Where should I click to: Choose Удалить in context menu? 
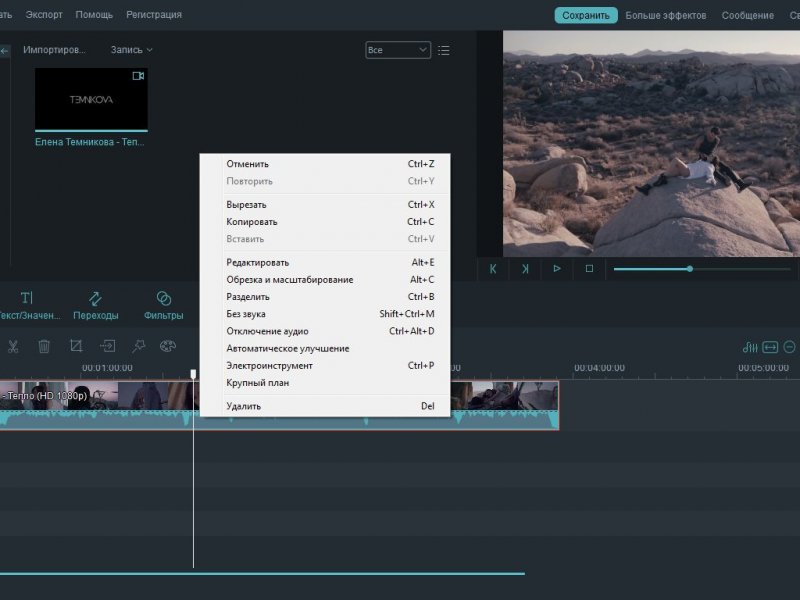click(324, 407)
